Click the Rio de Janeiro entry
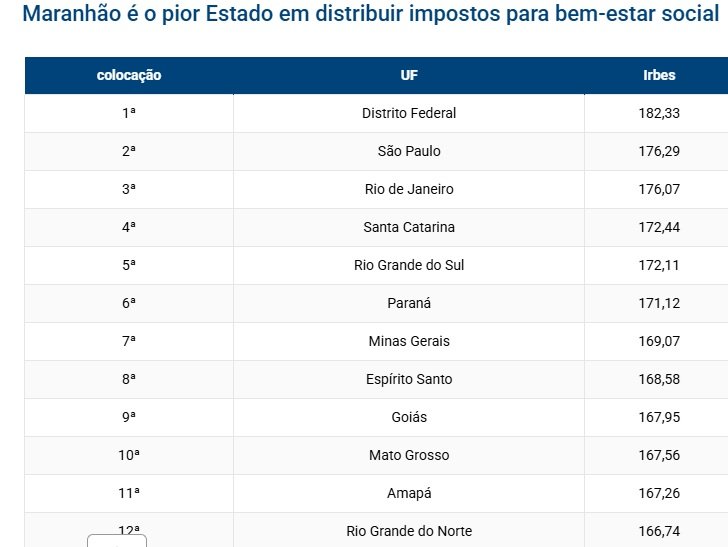This screenshot has height=547, width=728. 409,189
